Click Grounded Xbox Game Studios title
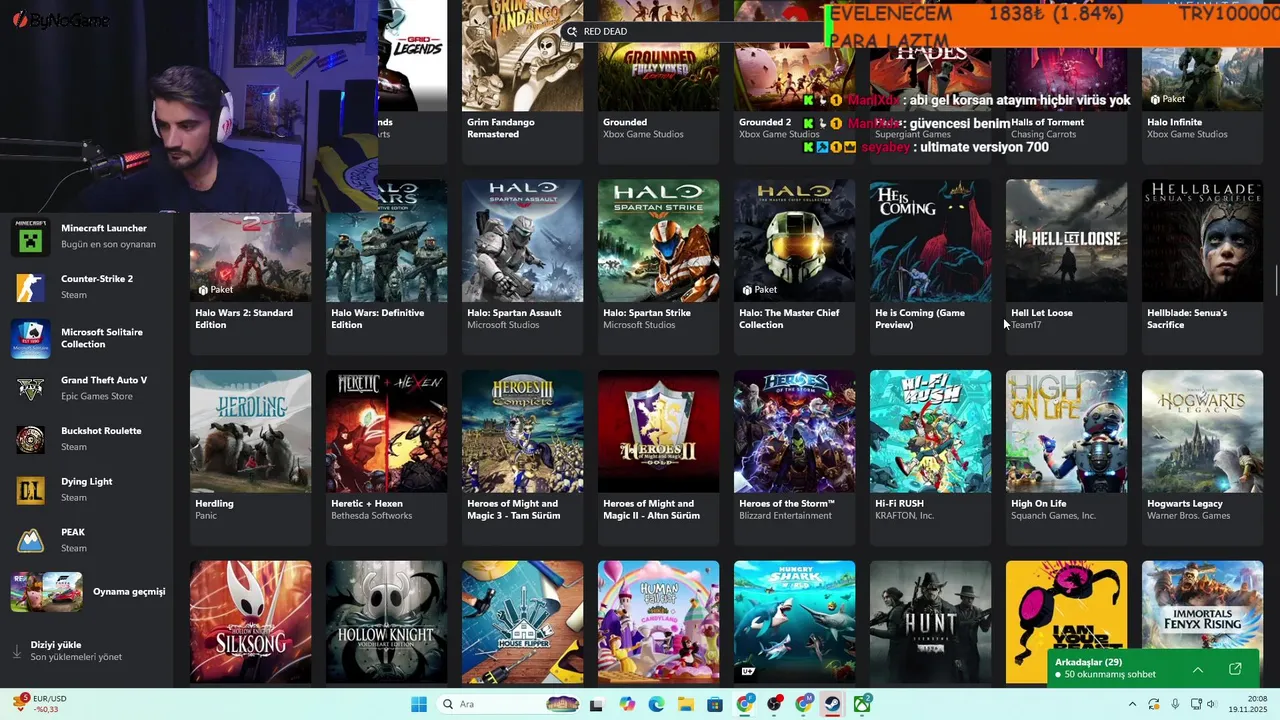Screen dimensions: 1280x720 (x=625, y=122)
